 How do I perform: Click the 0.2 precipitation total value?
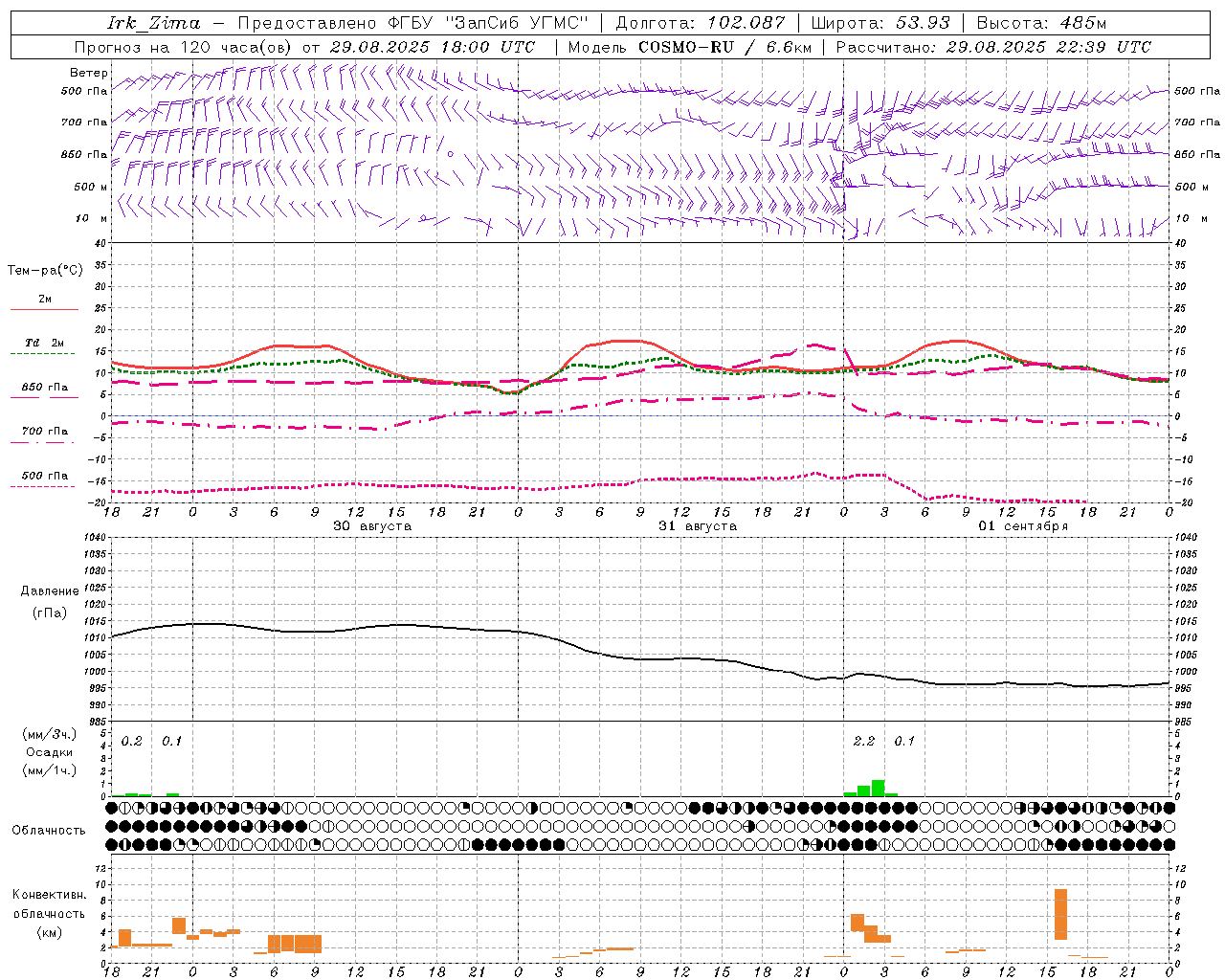click(x=131, y=741)
